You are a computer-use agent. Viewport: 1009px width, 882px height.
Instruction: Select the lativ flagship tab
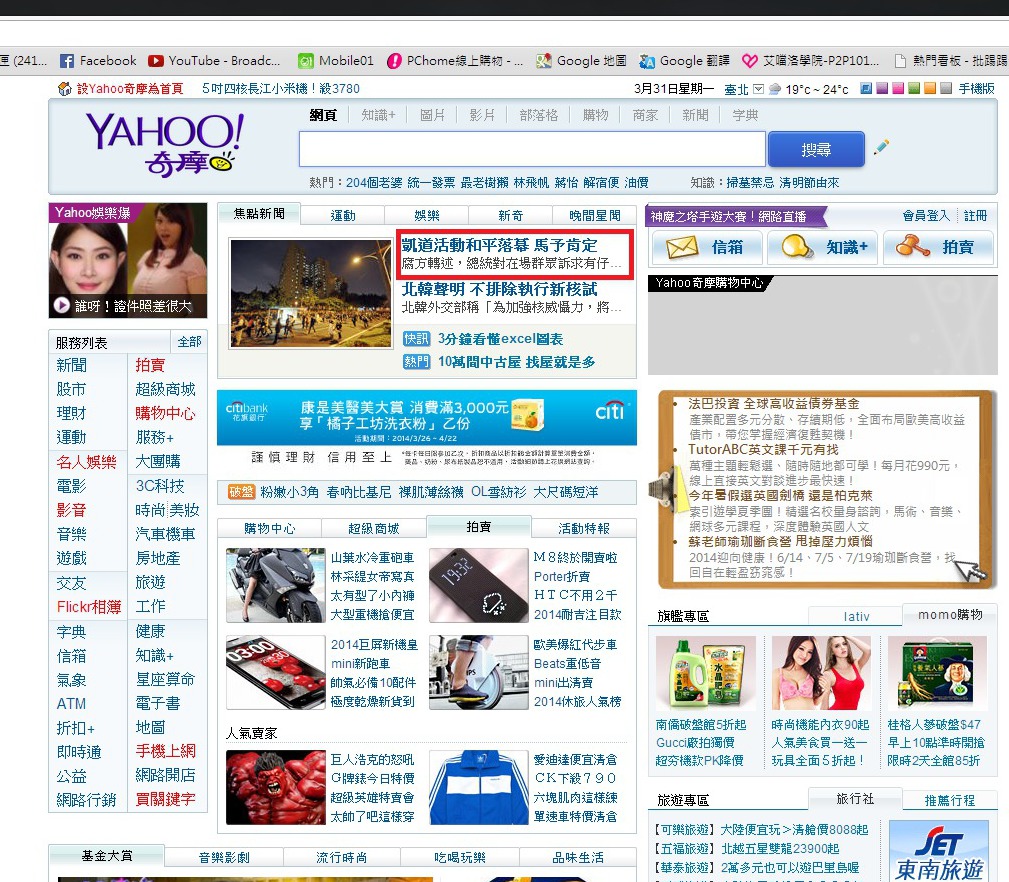[856, 616]
